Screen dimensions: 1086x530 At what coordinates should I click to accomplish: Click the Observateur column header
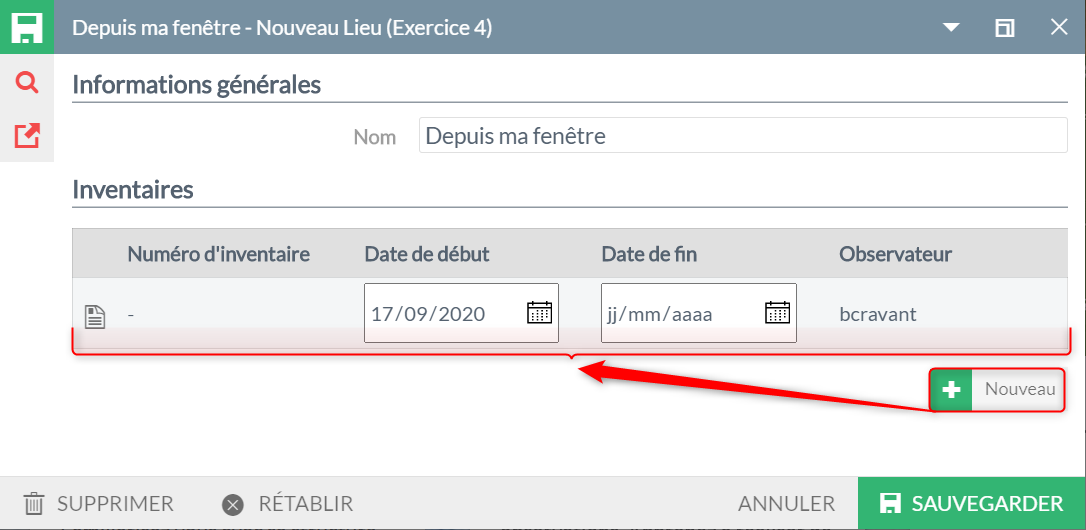[896, 254]
